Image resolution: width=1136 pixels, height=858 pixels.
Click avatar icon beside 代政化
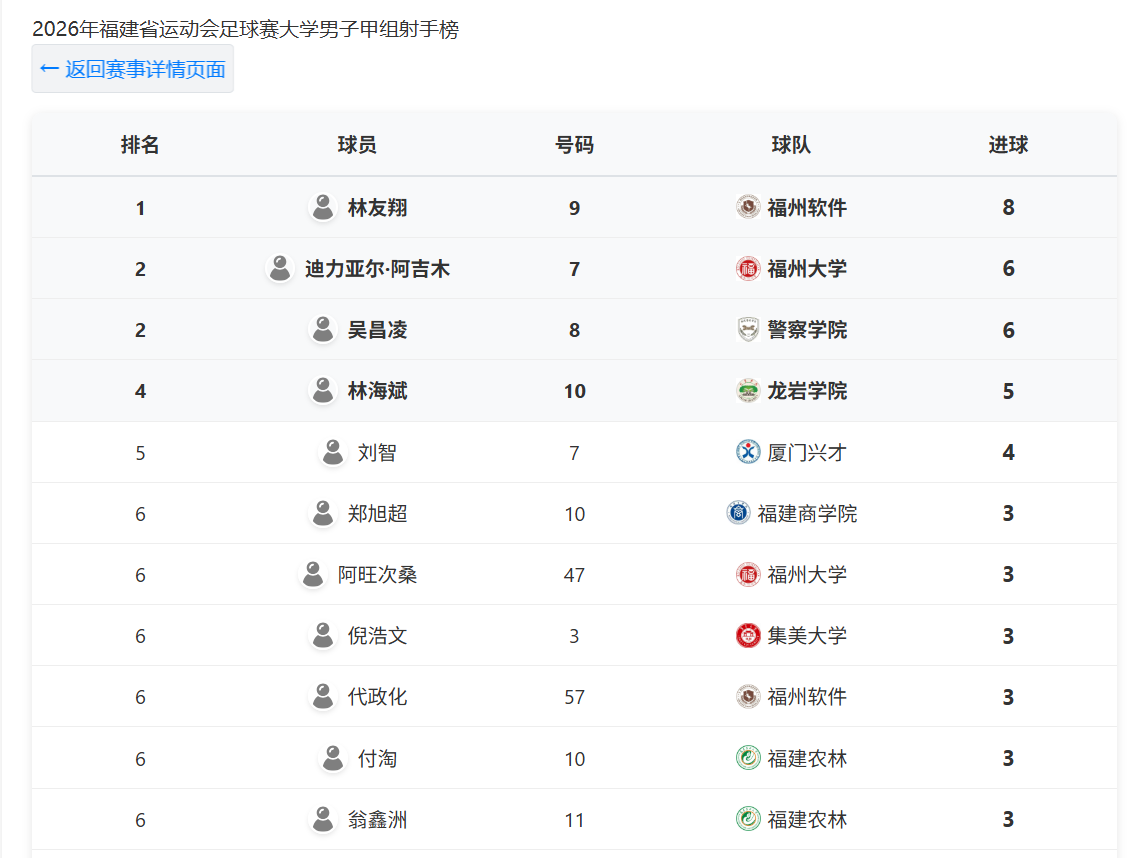tap(322, 696)
